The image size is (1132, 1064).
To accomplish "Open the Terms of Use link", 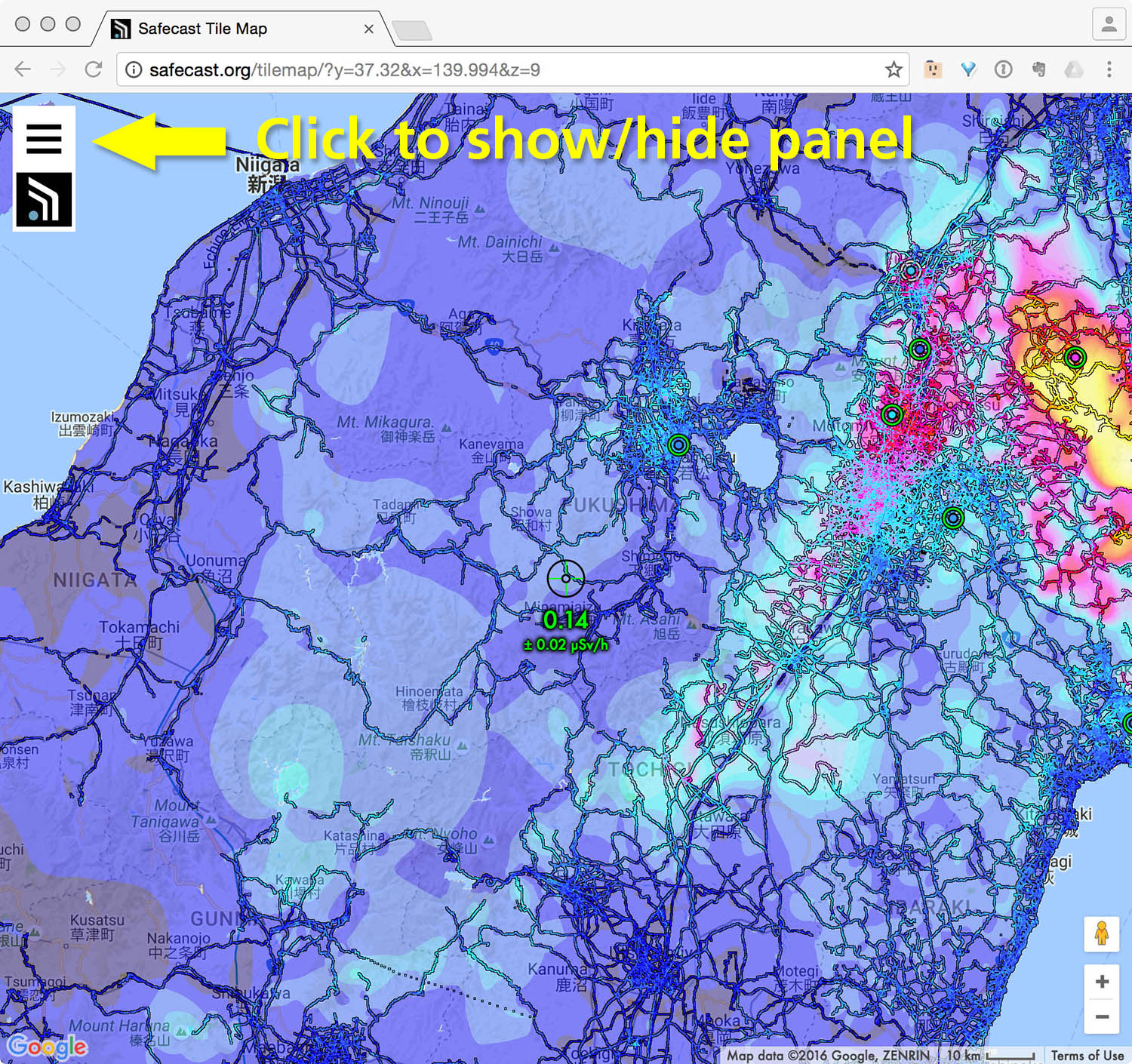I will (x=1087, y=1055).
